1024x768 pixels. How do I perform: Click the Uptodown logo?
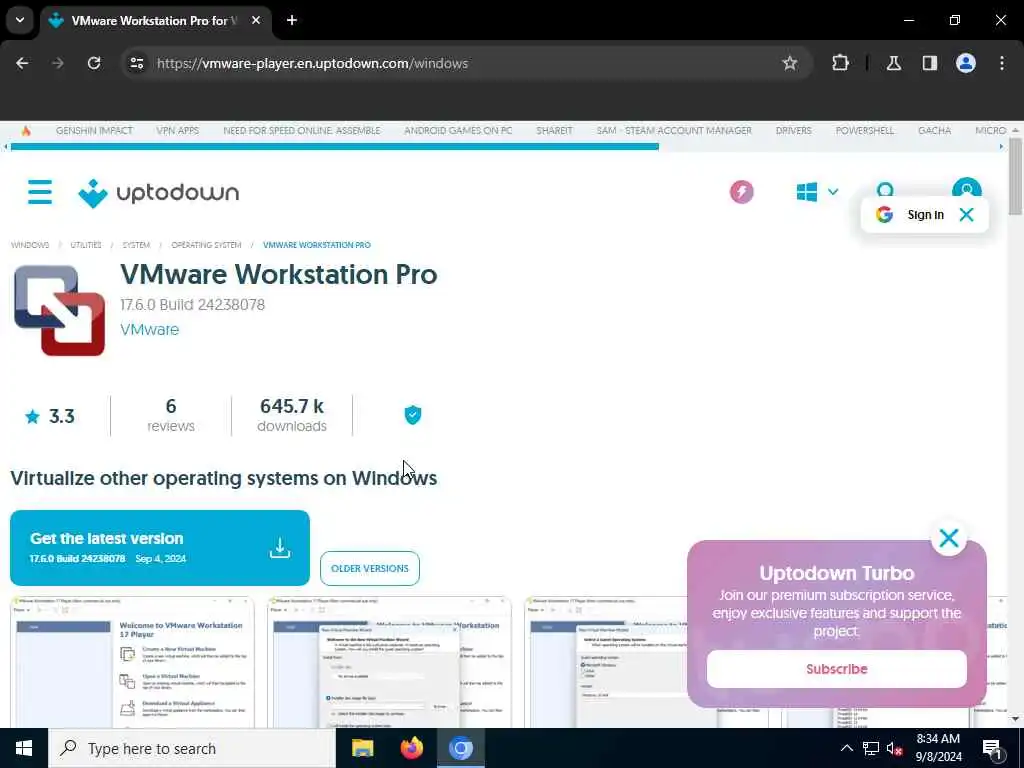pyautogui.click(x=159, y=193)
